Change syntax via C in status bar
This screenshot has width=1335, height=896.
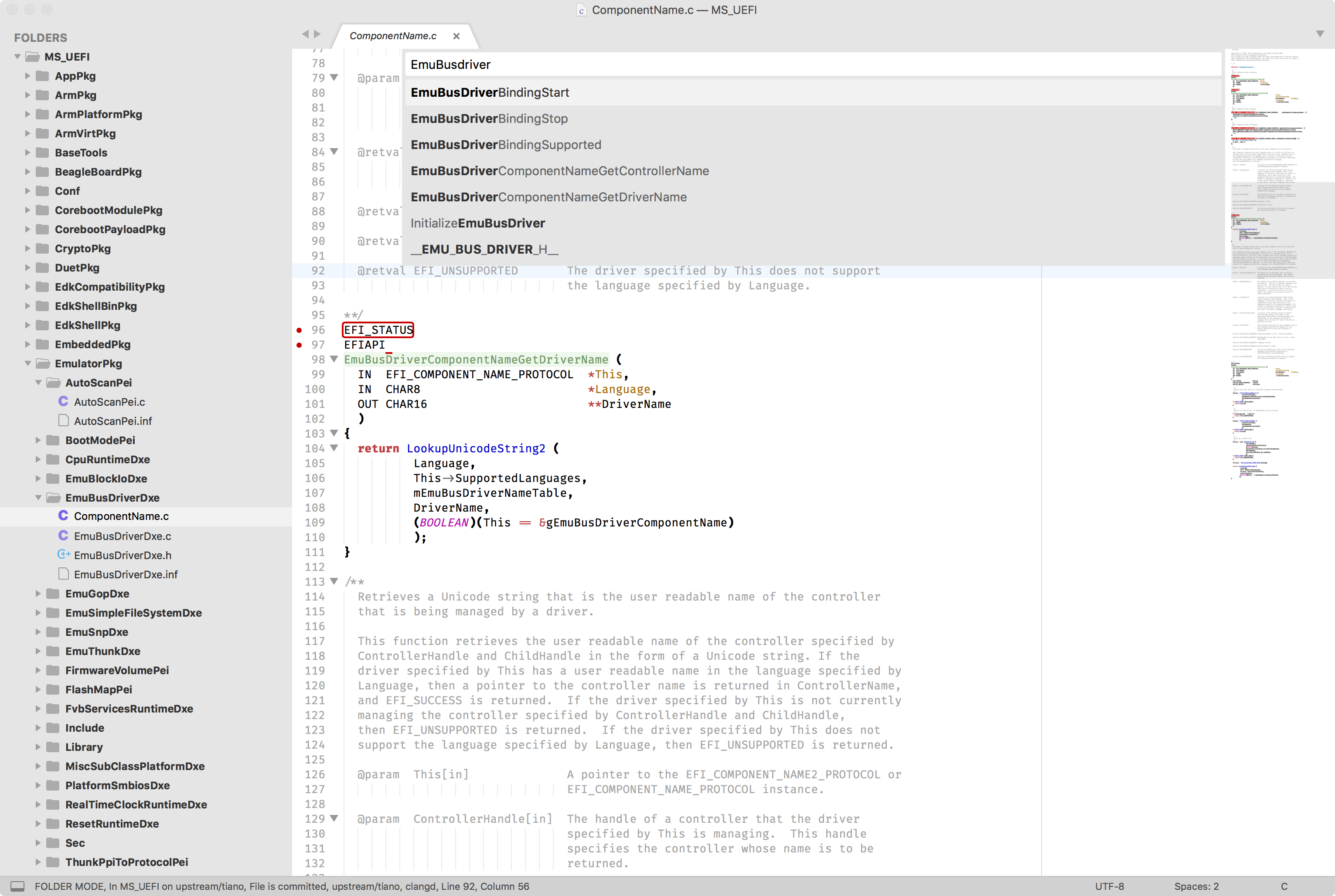[1284, 886]
